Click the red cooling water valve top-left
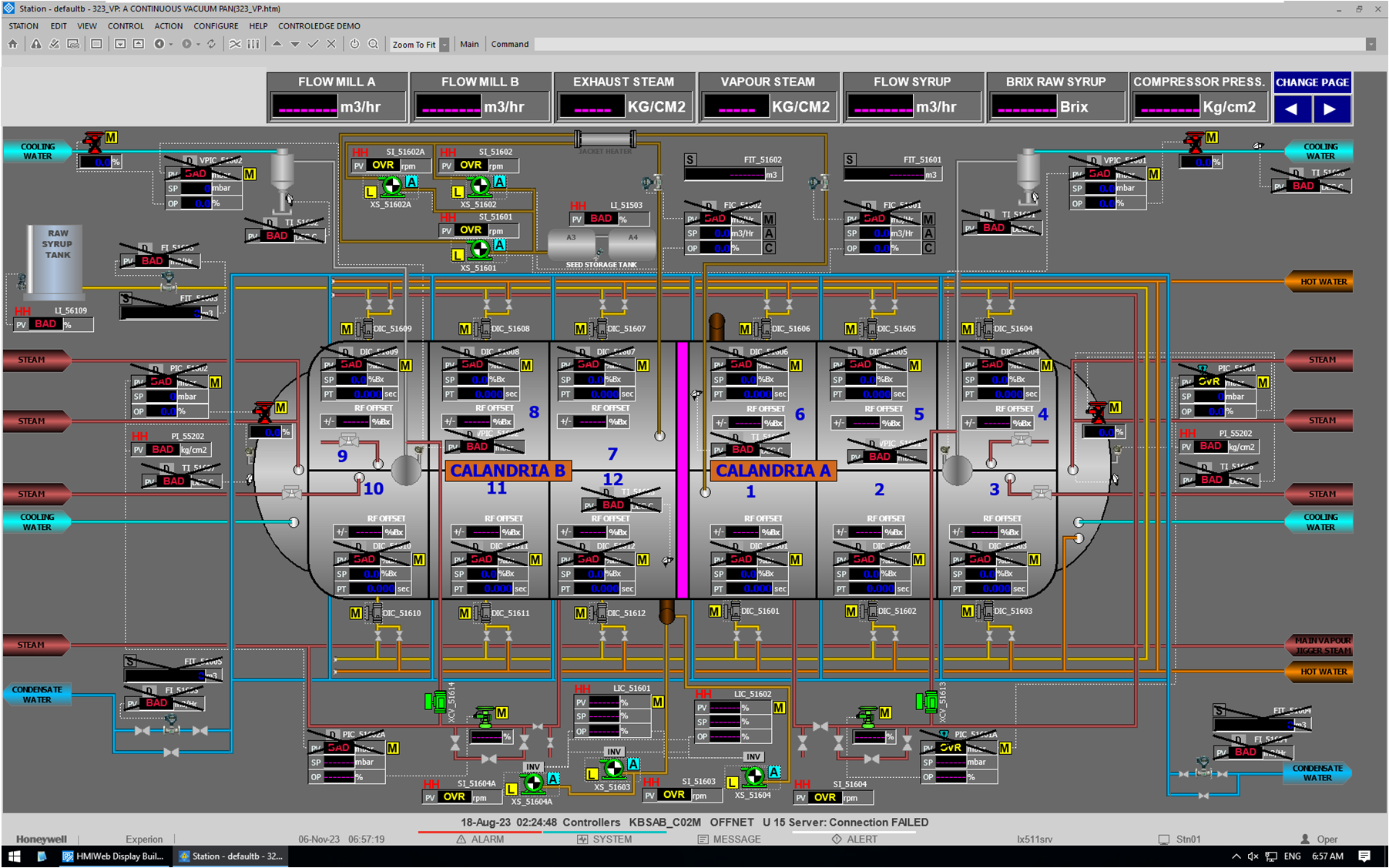The height and width of the screenshot is (868, 1389). coord(93,142)
